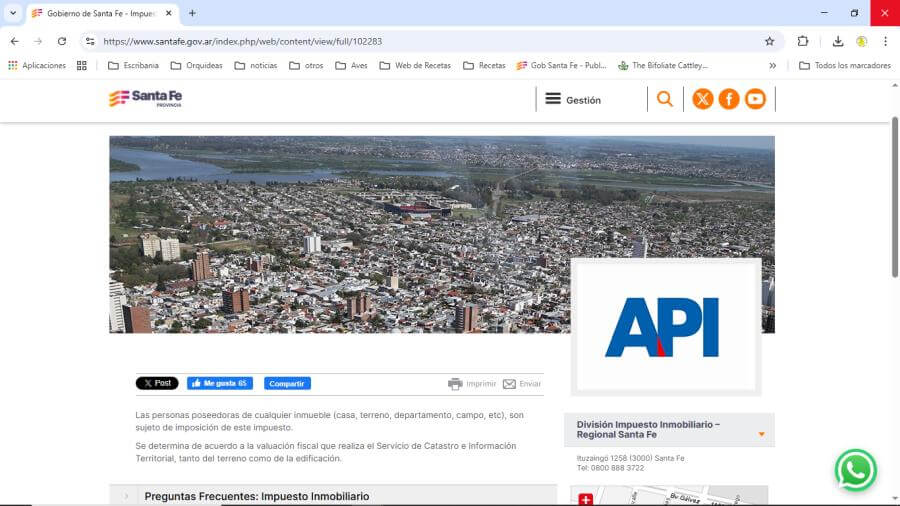The width and height of the screenshot is (900, 506).
Task: Close the Gobierno de Santa Fe tab
Action: [169, 13]
